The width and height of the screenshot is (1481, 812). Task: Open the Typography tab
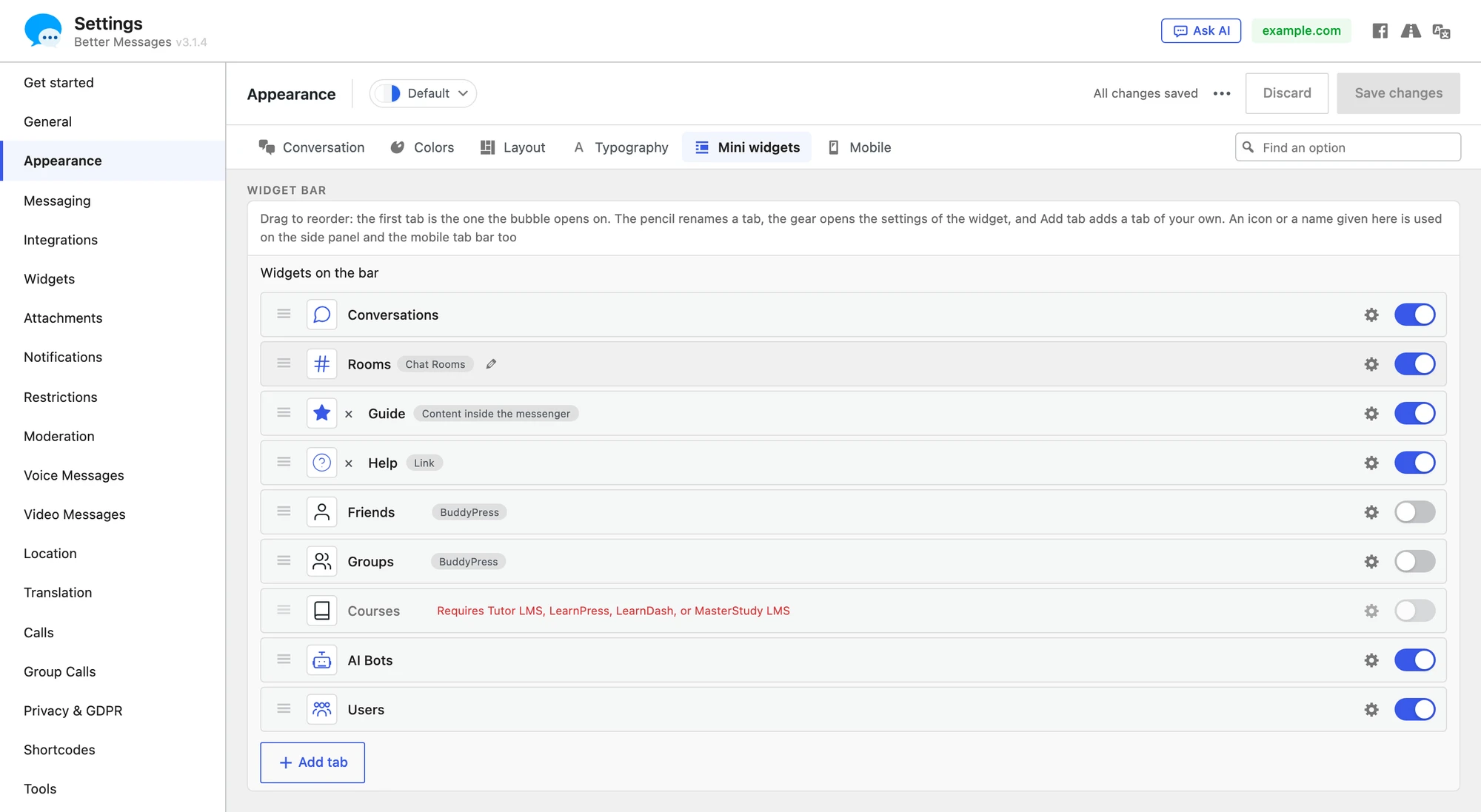pyautogui.click(x=621, y=147)
